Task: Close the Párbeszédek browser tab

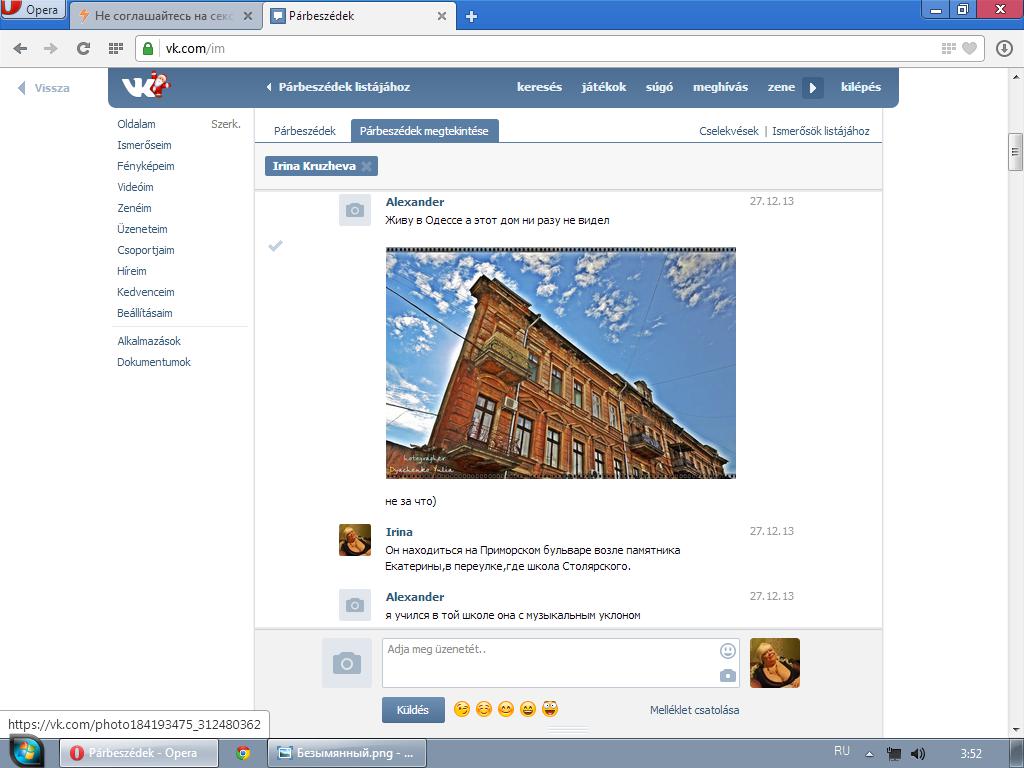Action: click(442, 16)
